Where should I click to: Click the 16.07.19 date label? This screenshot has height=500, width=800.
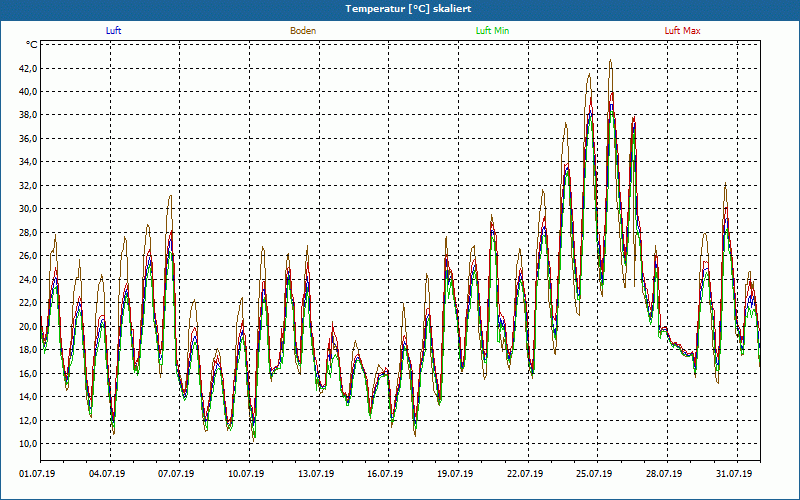click(385, 474)
